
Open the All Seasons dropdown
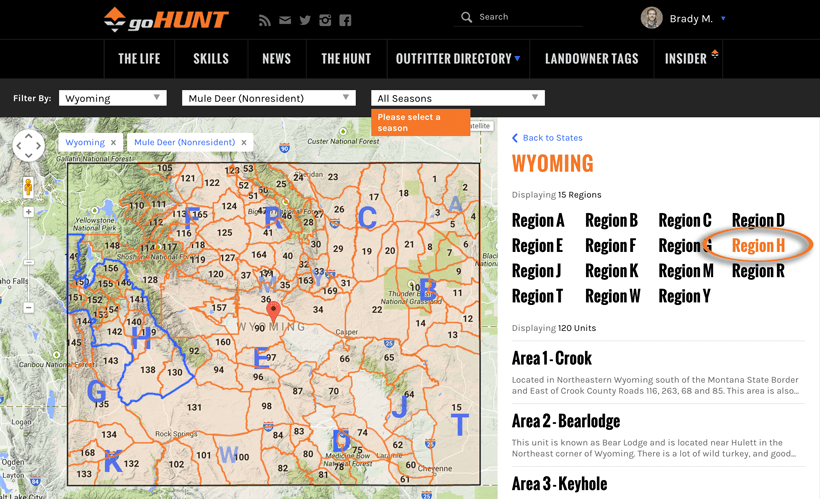point(458,98)
